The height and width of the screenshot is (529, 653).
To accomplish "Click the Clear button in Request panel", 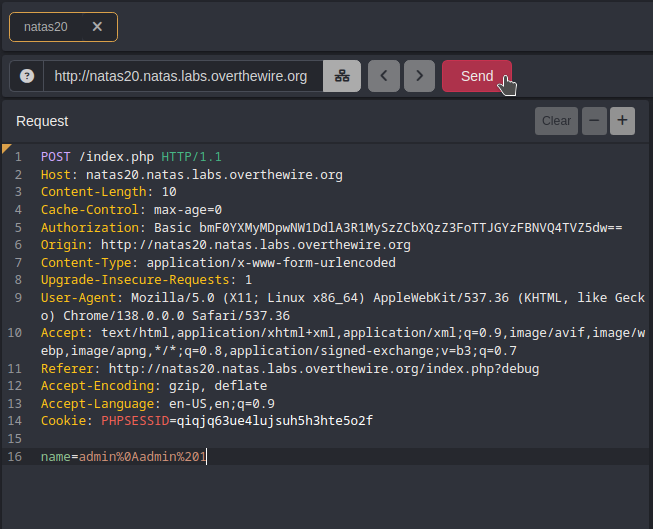I will tap(556, 121).
